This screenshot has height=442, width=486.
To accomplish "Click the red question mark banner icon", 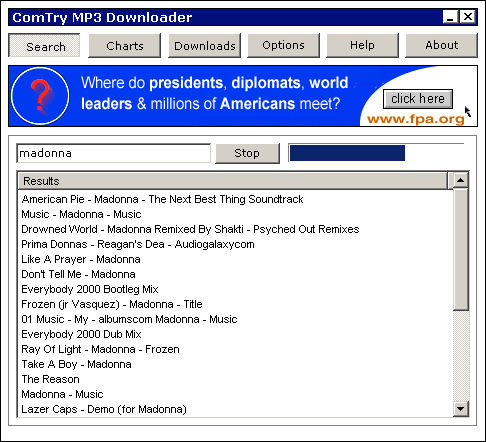I will point(40,96).
